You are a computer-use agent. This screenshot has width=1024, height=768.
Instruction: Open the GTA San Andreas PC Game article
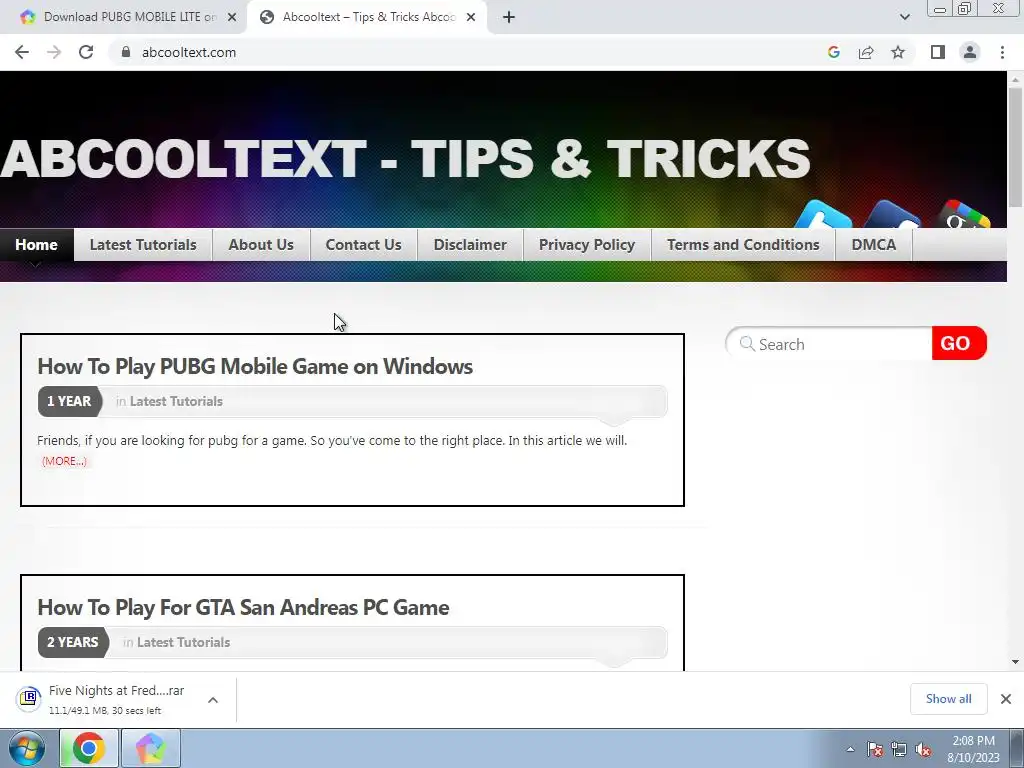click(243, 607)
